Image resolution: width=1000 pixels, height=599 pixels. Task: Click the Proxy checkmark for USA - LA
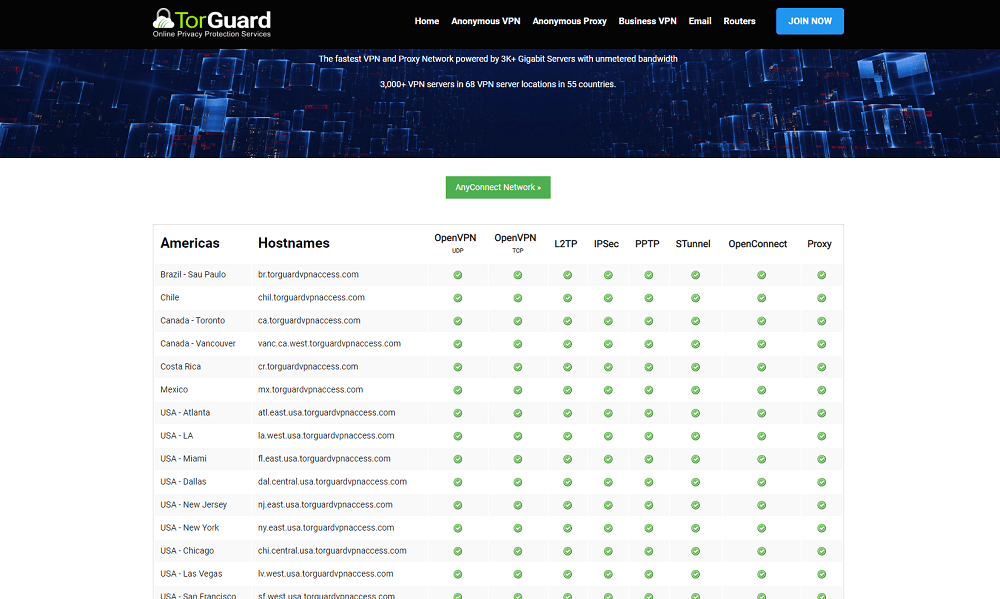[x=821, y=436]
